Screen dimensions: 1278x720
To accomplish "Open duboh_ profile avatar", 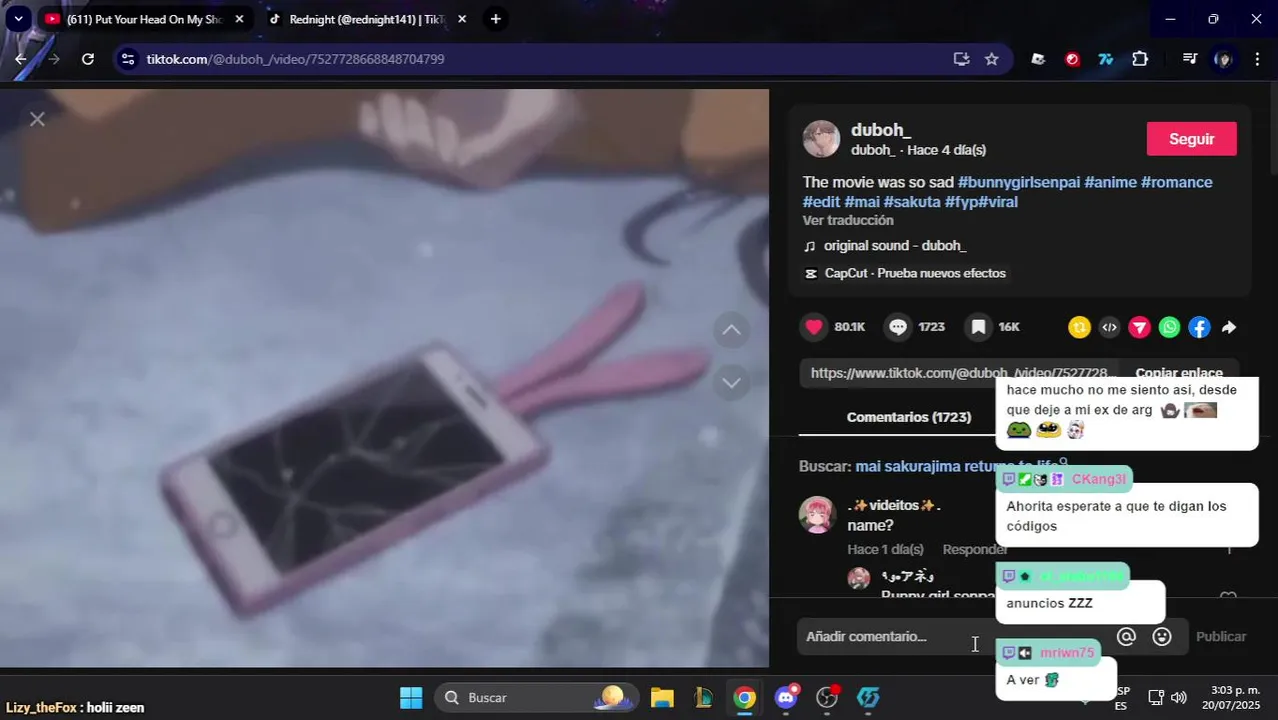I will pyautogui.click(x=821, y=139).
